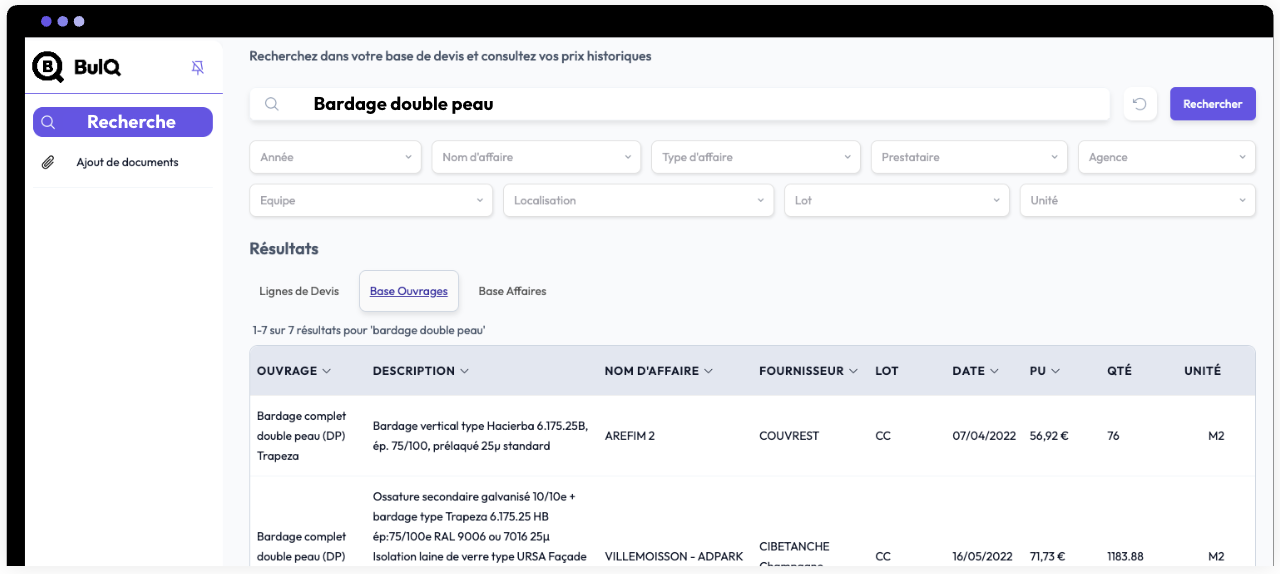Sort by DESCRIPTION column chevron
This screenshot has height=574, width=1280.
(464, 371)
